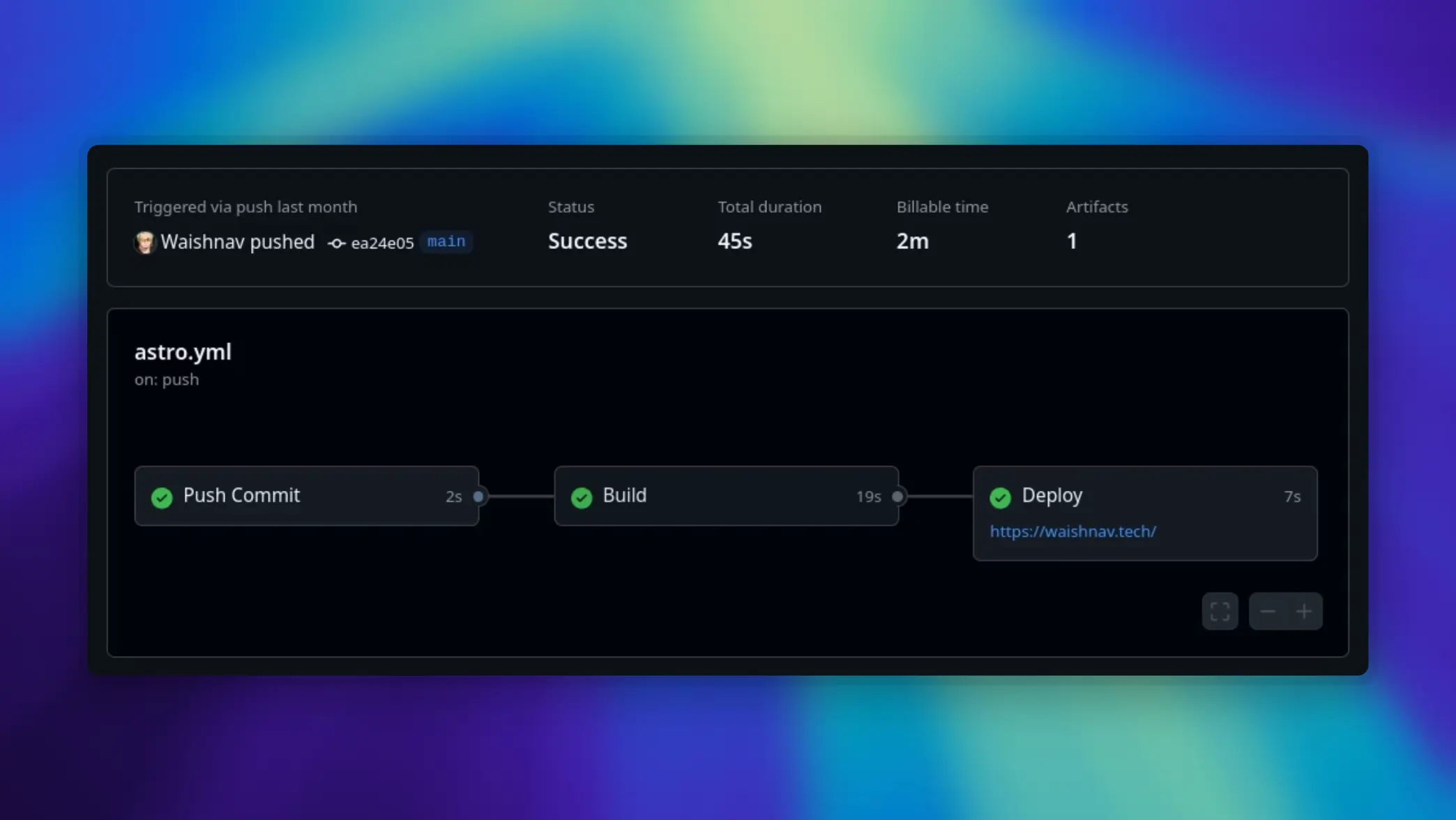Click the green success check on Deploy

[x=1001, y=497]
